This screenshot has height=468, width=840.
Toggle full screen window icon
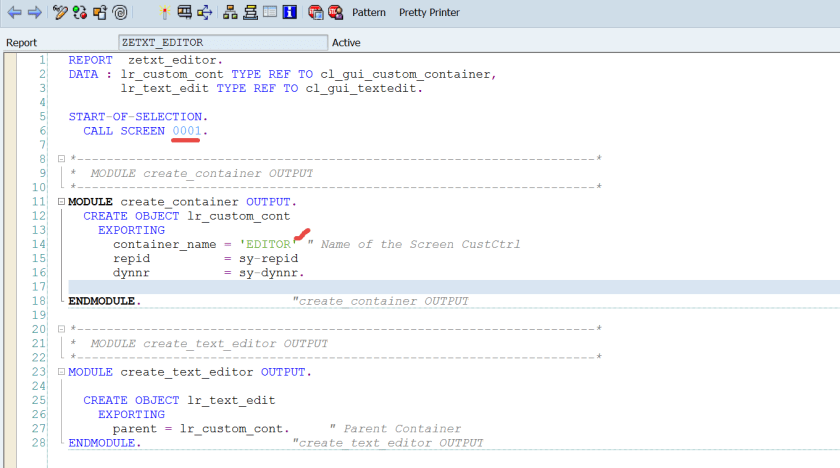pos(270,12)
